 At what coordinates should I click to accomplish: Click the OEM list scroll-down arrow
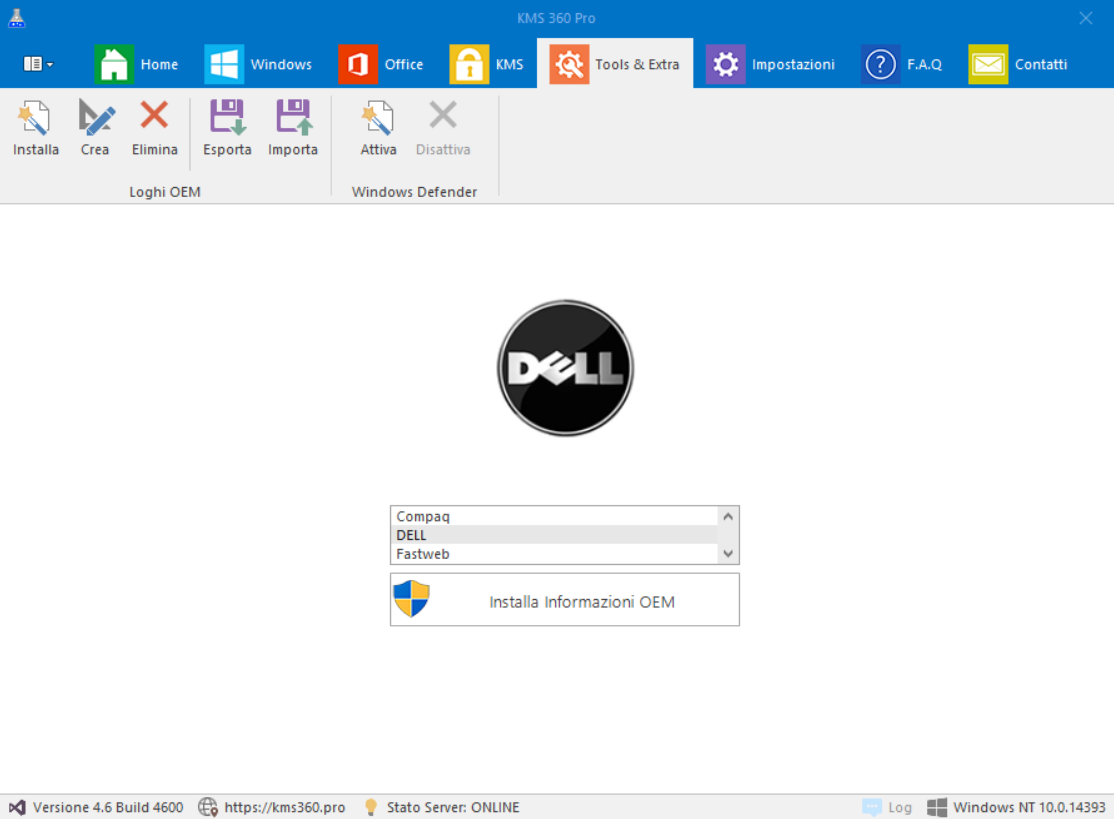(x=728, y=553)
